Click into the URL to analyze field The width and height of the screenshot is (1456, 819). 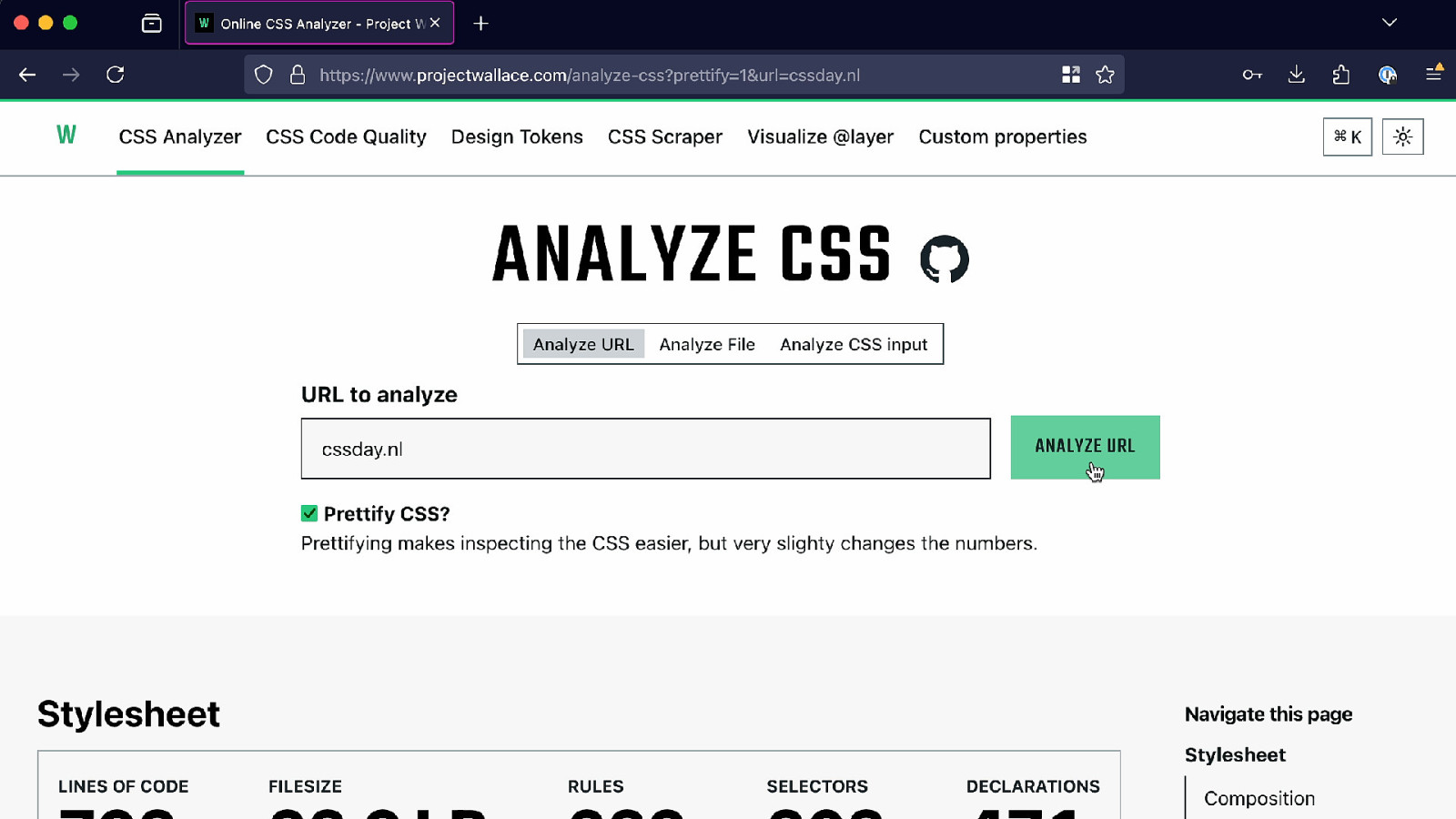[646, 449]
